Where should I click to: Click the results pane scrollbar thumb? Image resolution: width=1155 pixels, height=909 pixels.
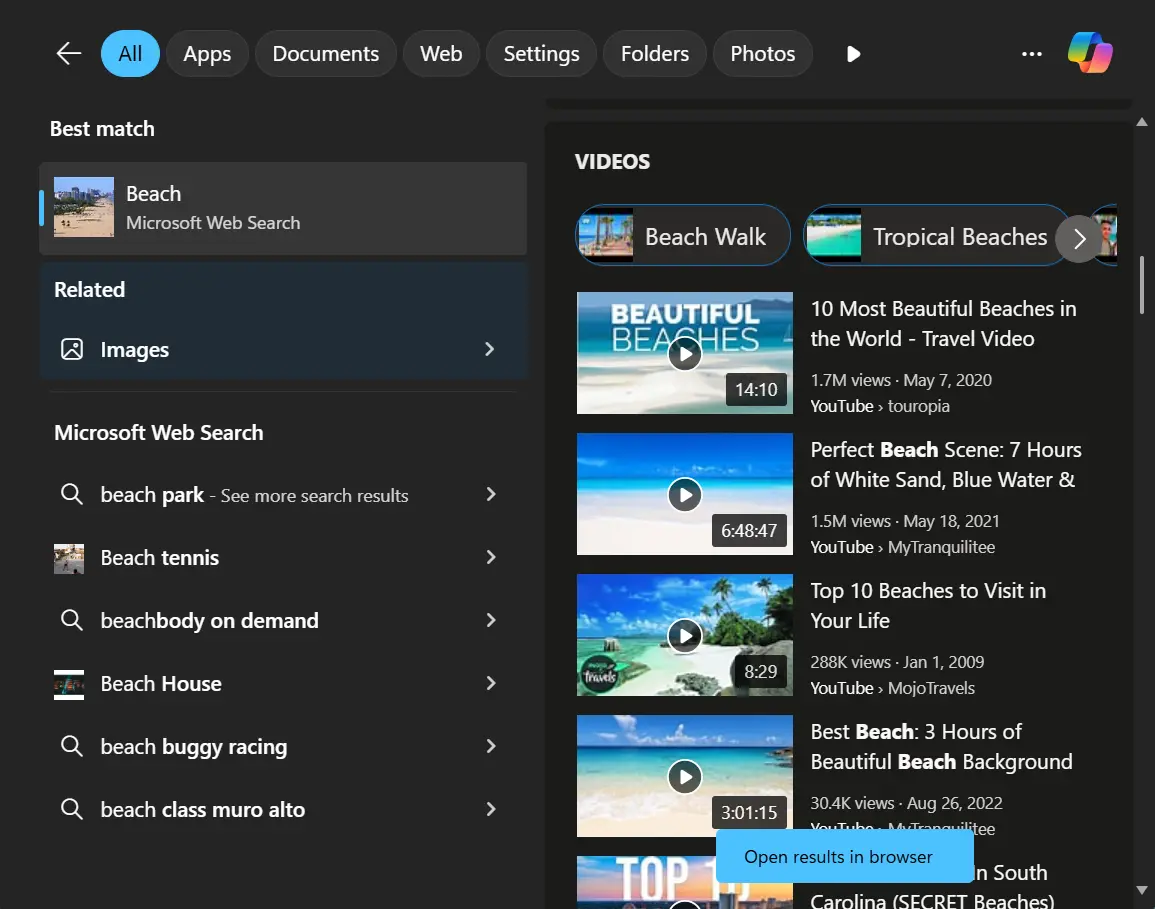tap(1142, 285)
